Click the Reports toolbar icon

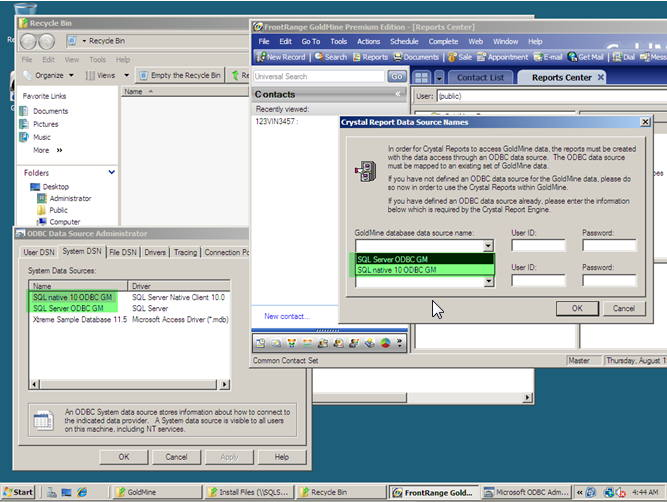point(370,57)
